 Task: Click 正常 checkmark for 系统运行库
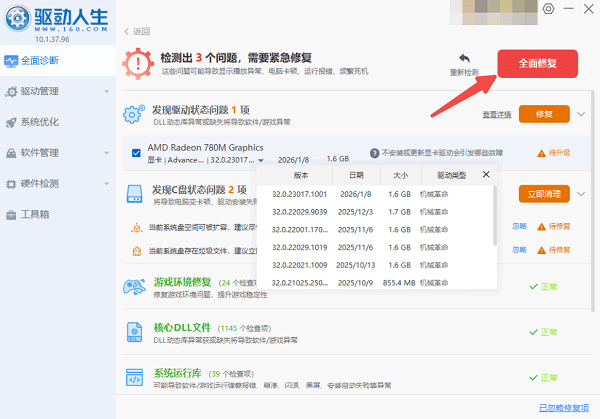pos(533,378)
